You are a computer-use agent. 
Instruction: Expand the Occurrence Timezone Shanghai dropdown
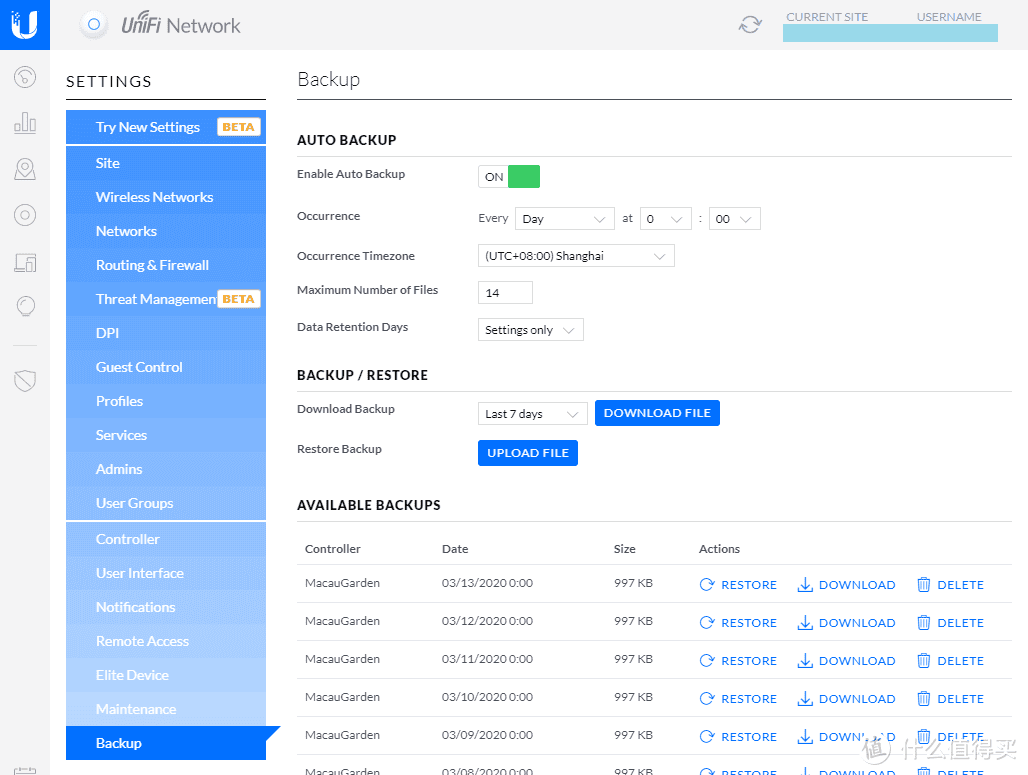tap(576, 256)
